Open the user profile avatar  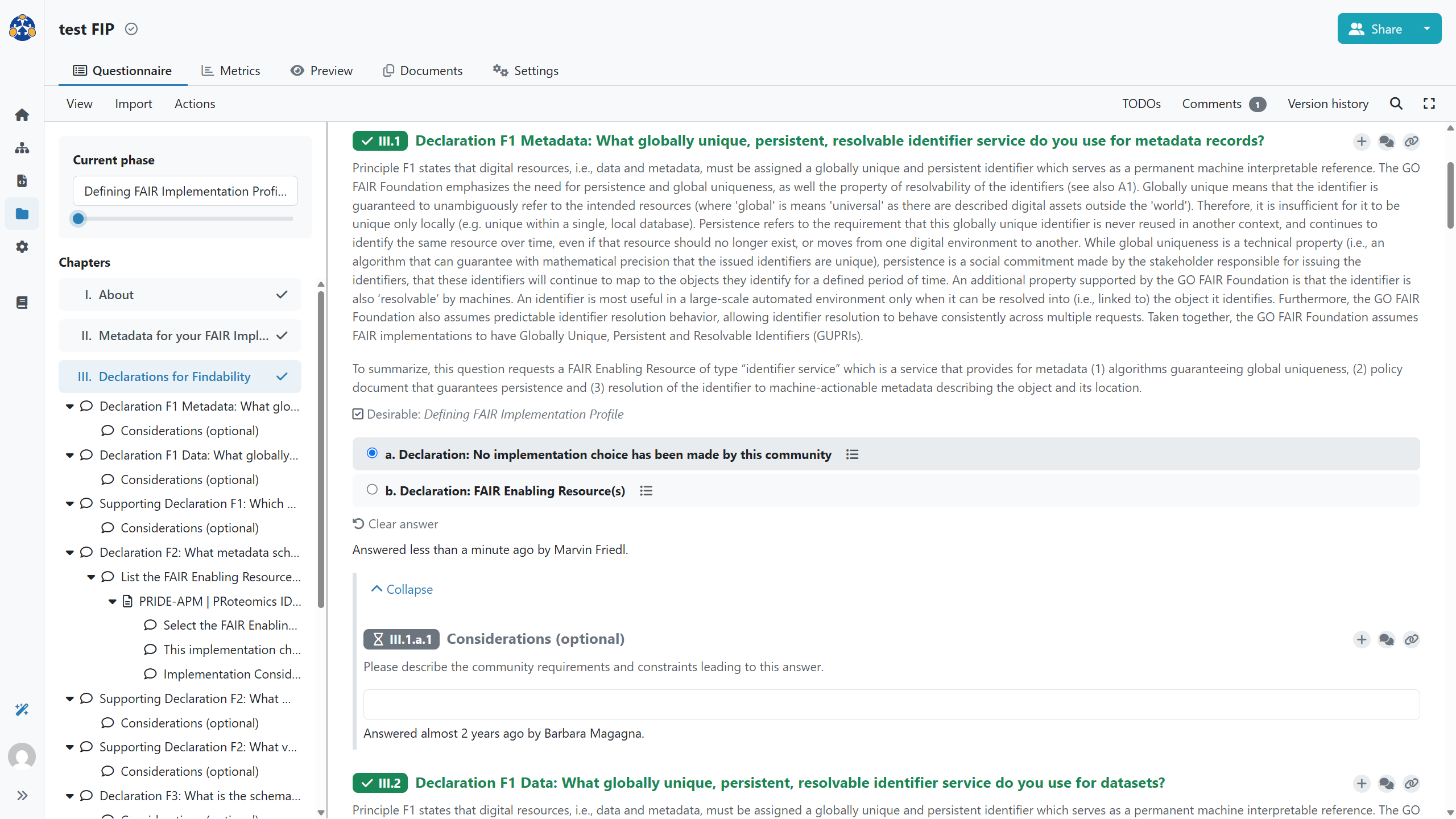pos(22,756)
